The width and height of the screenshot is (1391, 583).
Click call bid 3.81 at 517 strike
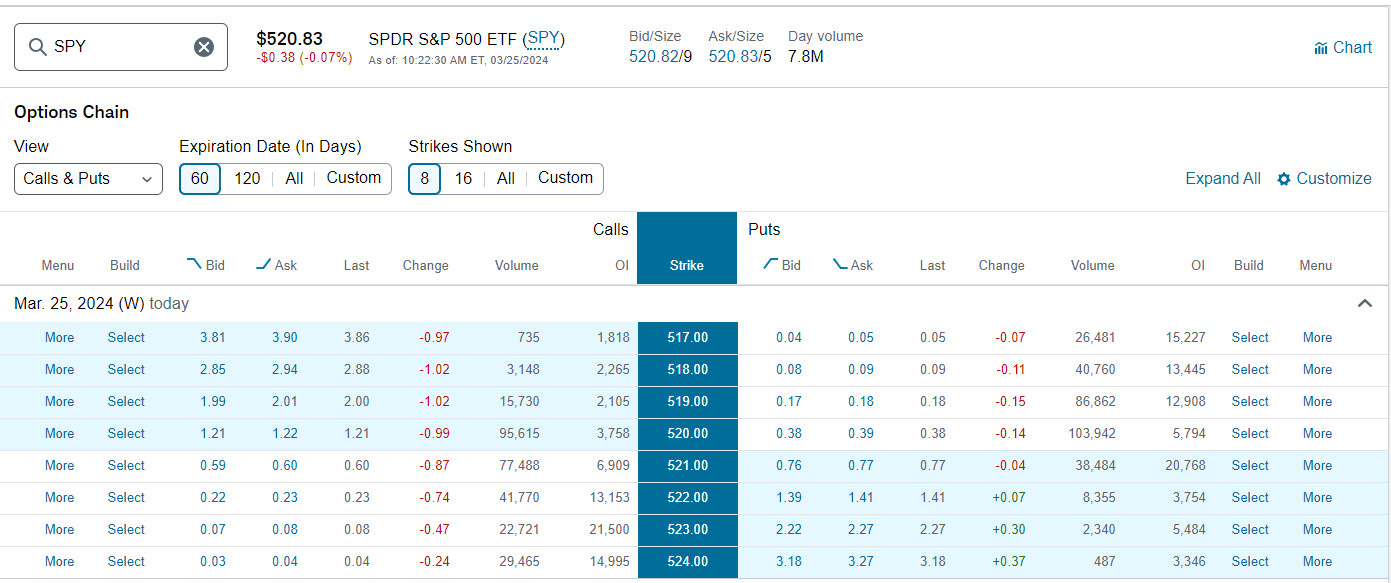tap(212, 337)
